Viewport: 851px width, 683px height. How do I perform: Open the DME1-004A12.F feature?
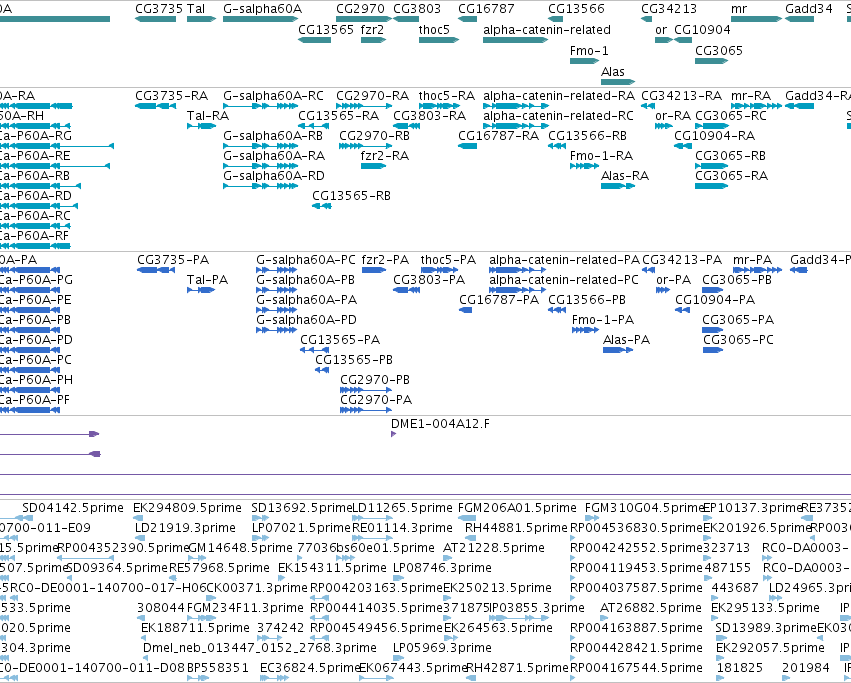pyautogui.click(x=393, y=434)
